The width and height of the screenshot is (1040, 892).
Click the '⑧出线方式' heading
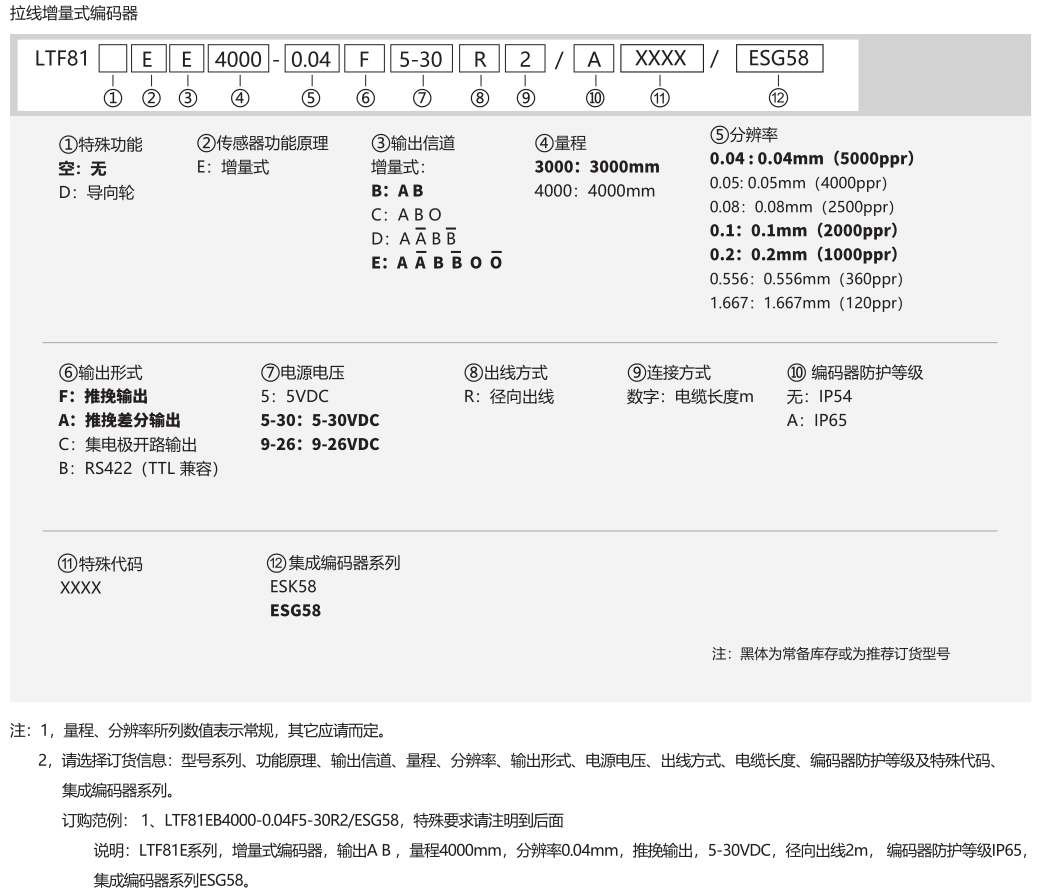click(506, 373)
